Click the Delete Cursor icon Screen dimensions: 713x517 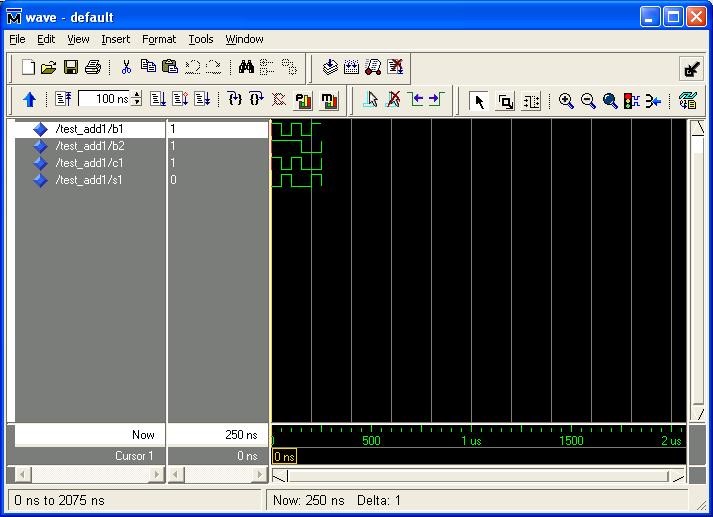394,99
